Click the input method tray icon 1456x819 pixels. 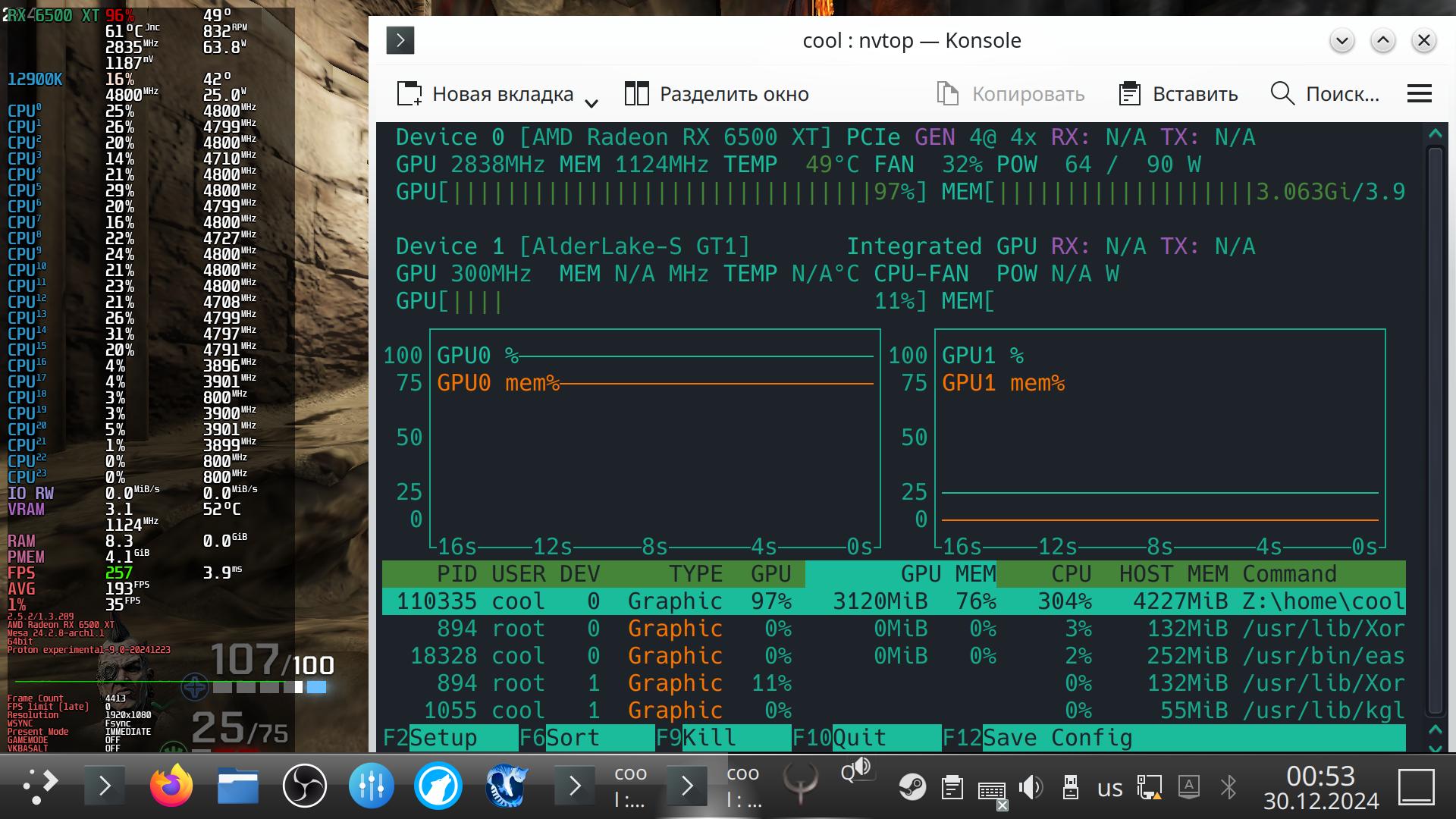(1189, 788)
